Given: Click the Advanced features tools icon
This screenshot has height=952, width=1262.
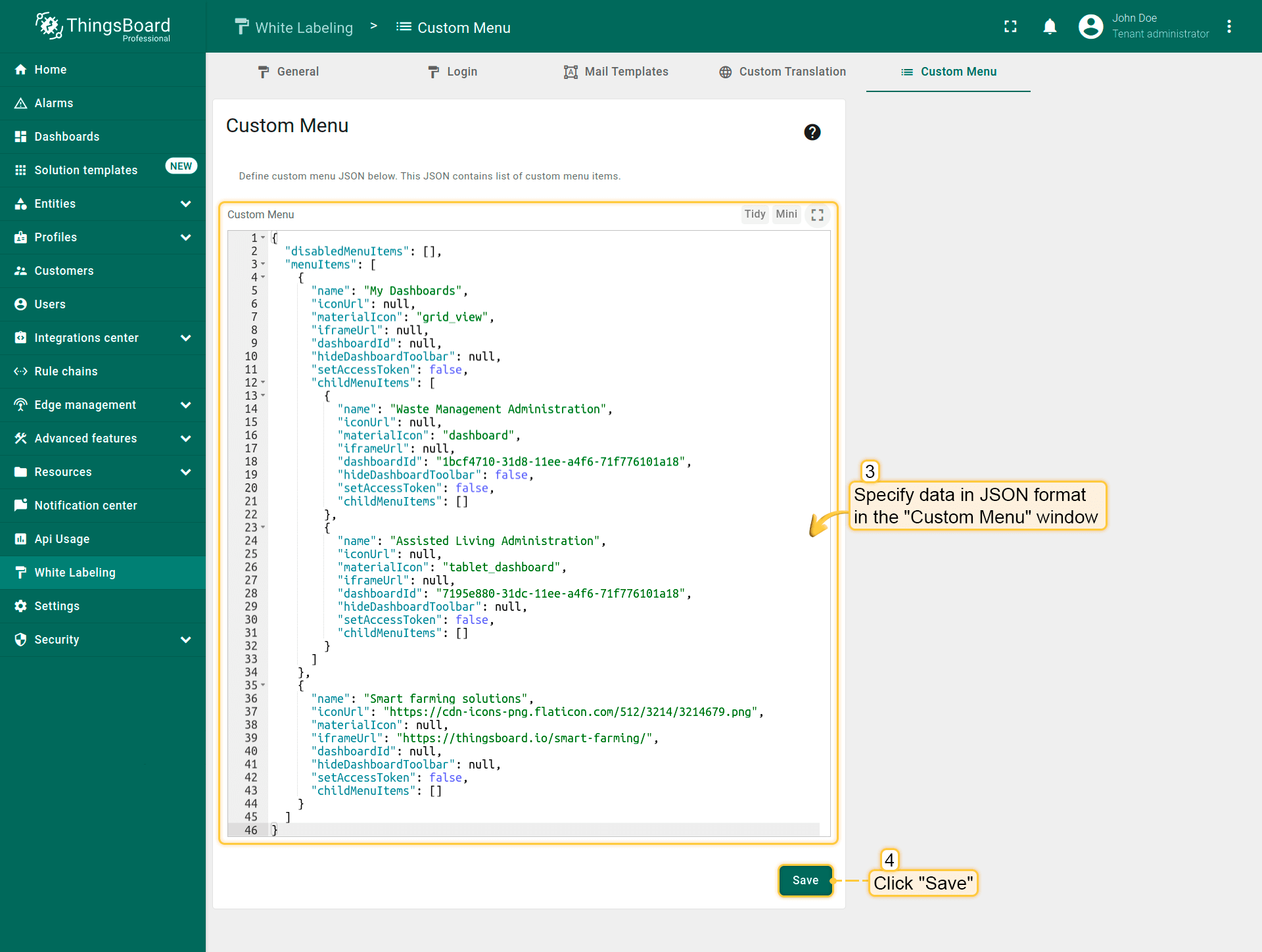Looking at the screenshot, I should point(21,439).
